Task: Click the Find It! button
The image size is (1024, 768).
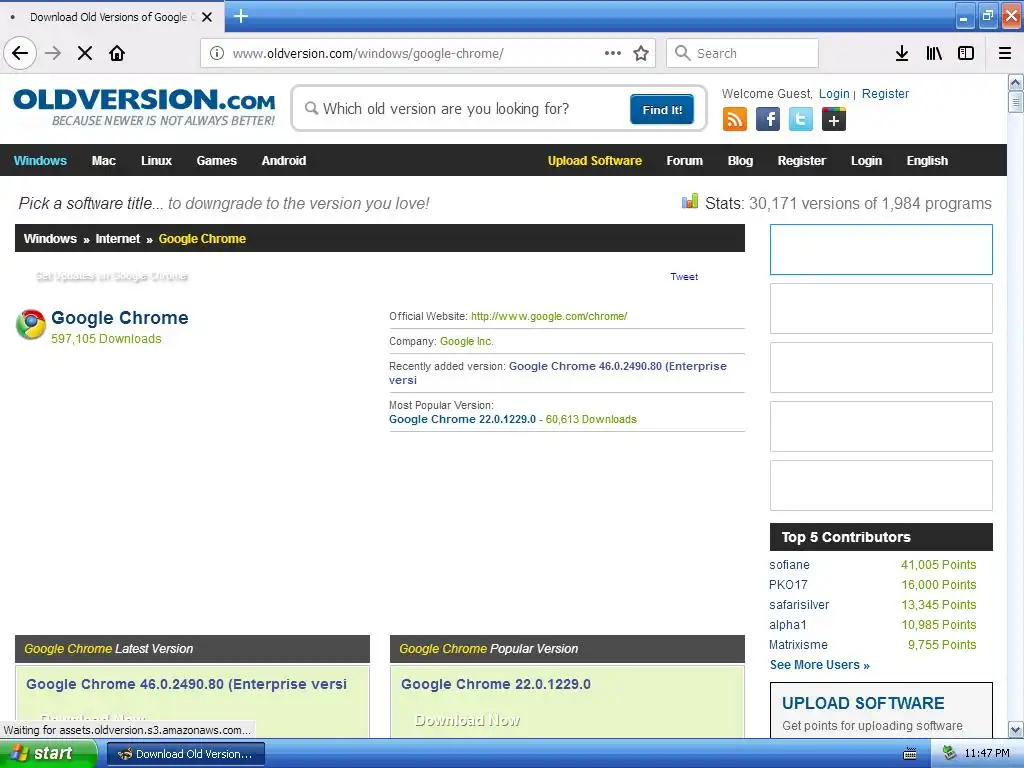Action: [x=662, y=109]
